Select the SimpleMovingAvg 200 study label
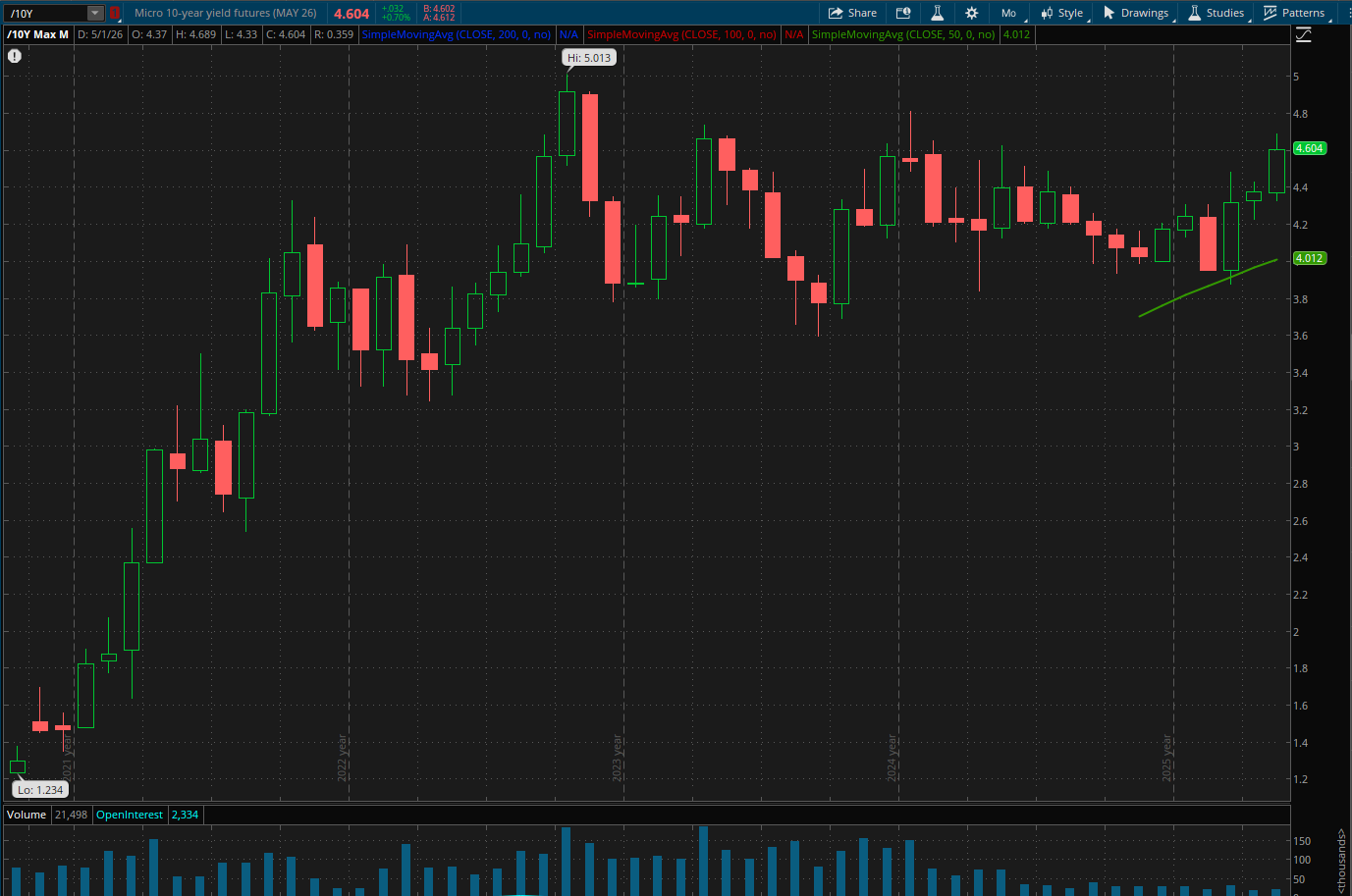 [457, 34]
